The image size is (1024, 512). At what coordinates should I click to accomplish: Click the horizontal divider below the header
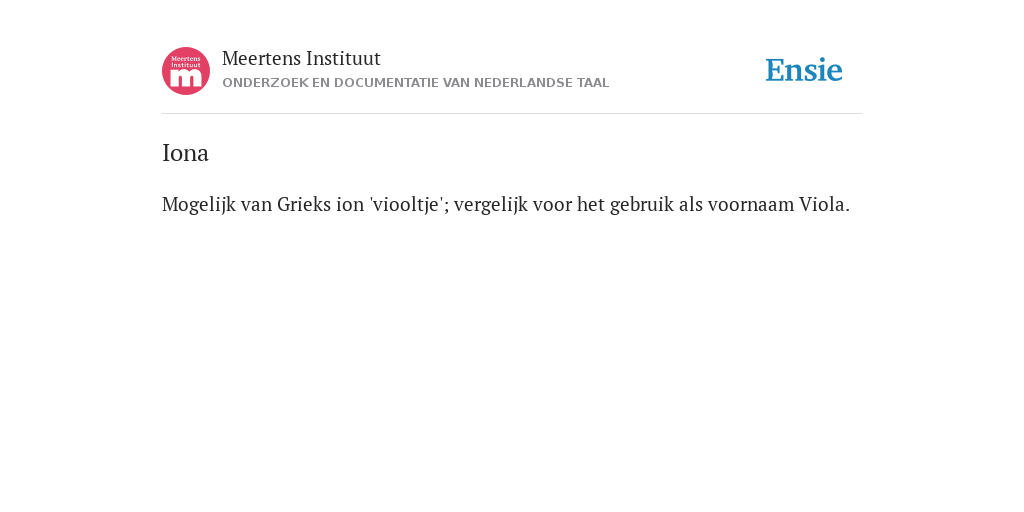[512, 114]
